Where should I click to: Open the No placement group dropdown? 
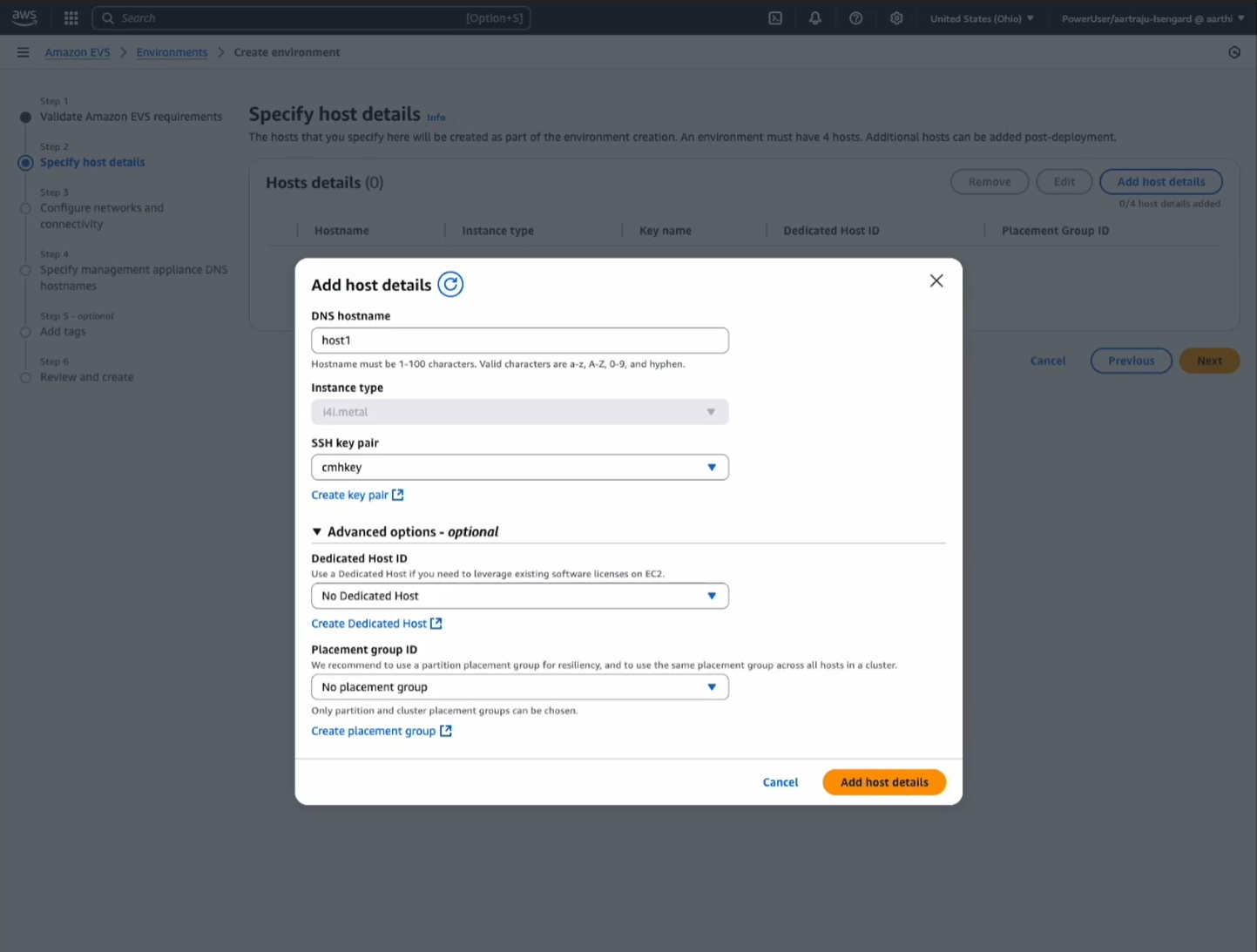tap(520, 687)
